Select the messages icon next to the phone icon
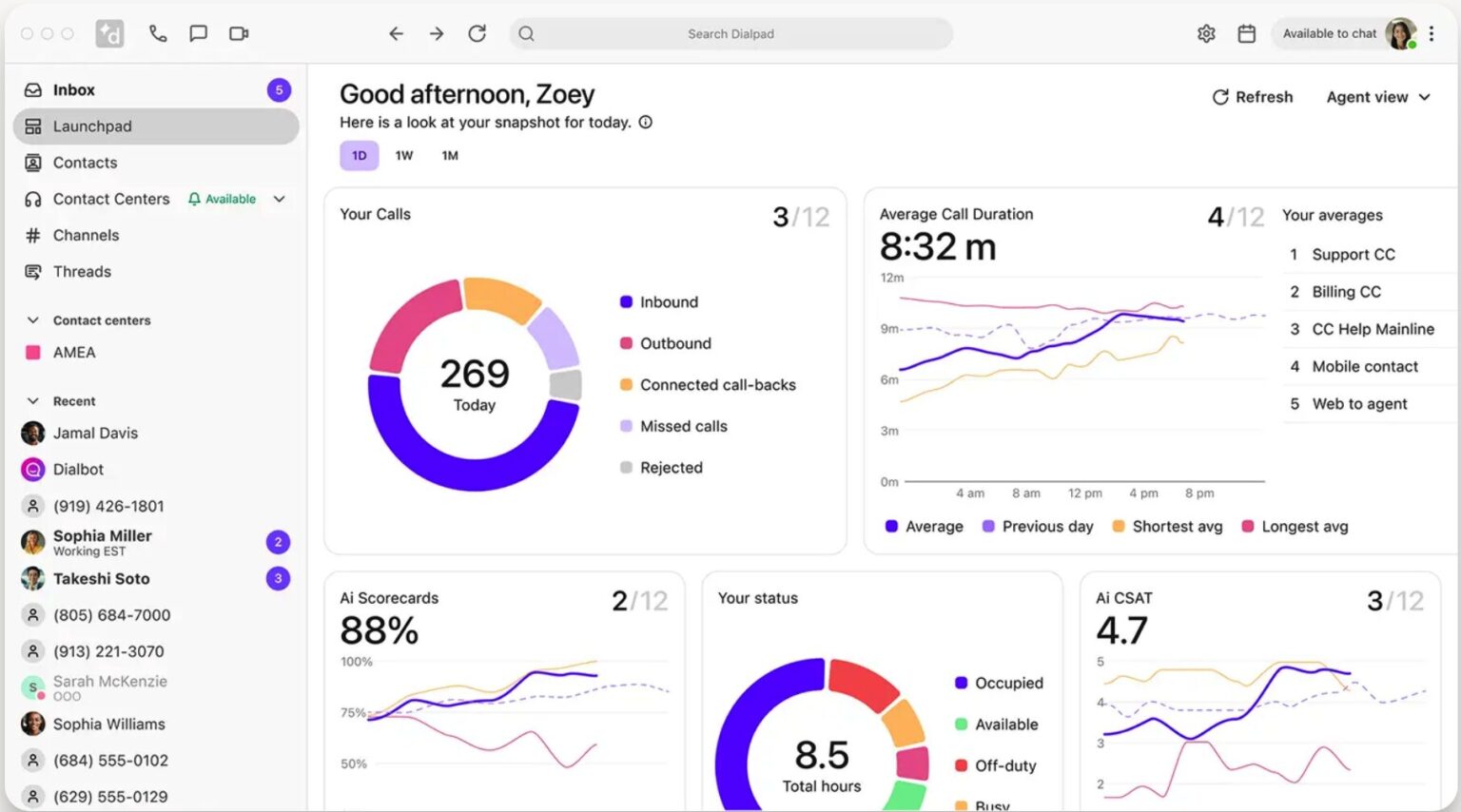 pos(198,32)
